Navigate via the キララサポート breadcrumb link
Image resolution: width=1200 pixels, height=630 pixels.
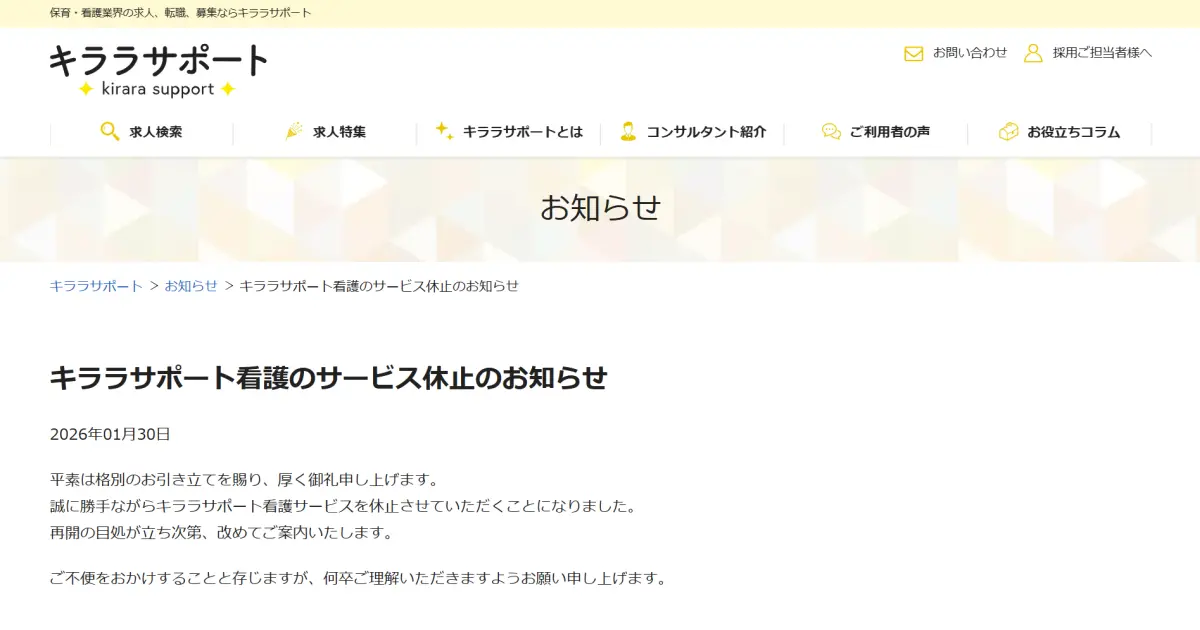[94, 285]
